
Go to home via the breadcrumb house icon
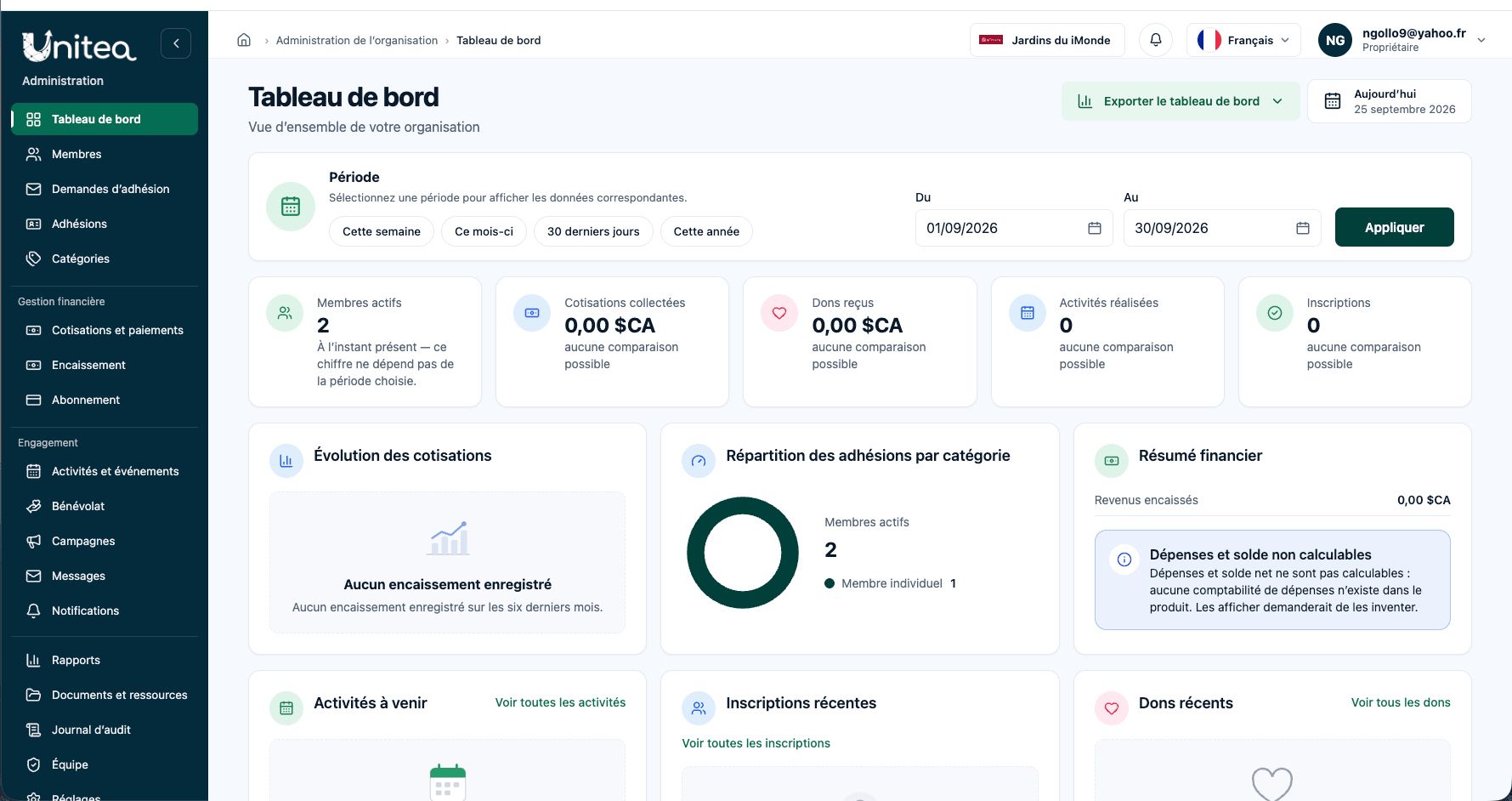pos(244,40)
